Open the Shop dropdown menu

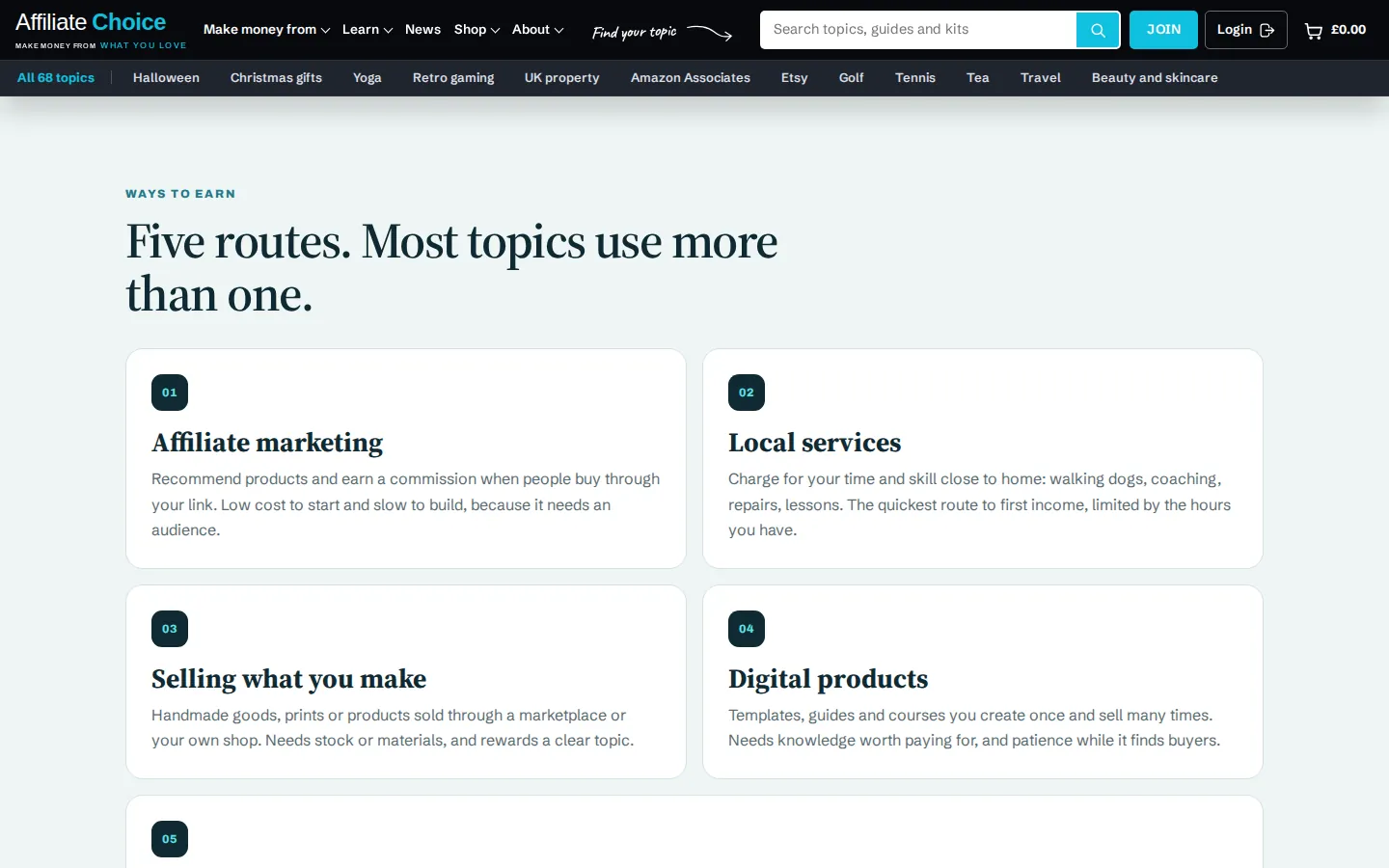477,30
